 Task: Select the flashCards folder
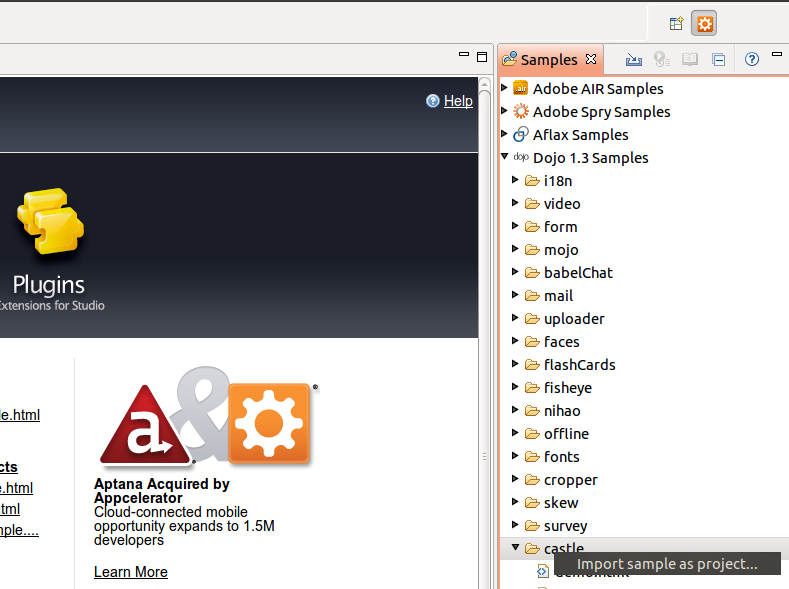579,365
